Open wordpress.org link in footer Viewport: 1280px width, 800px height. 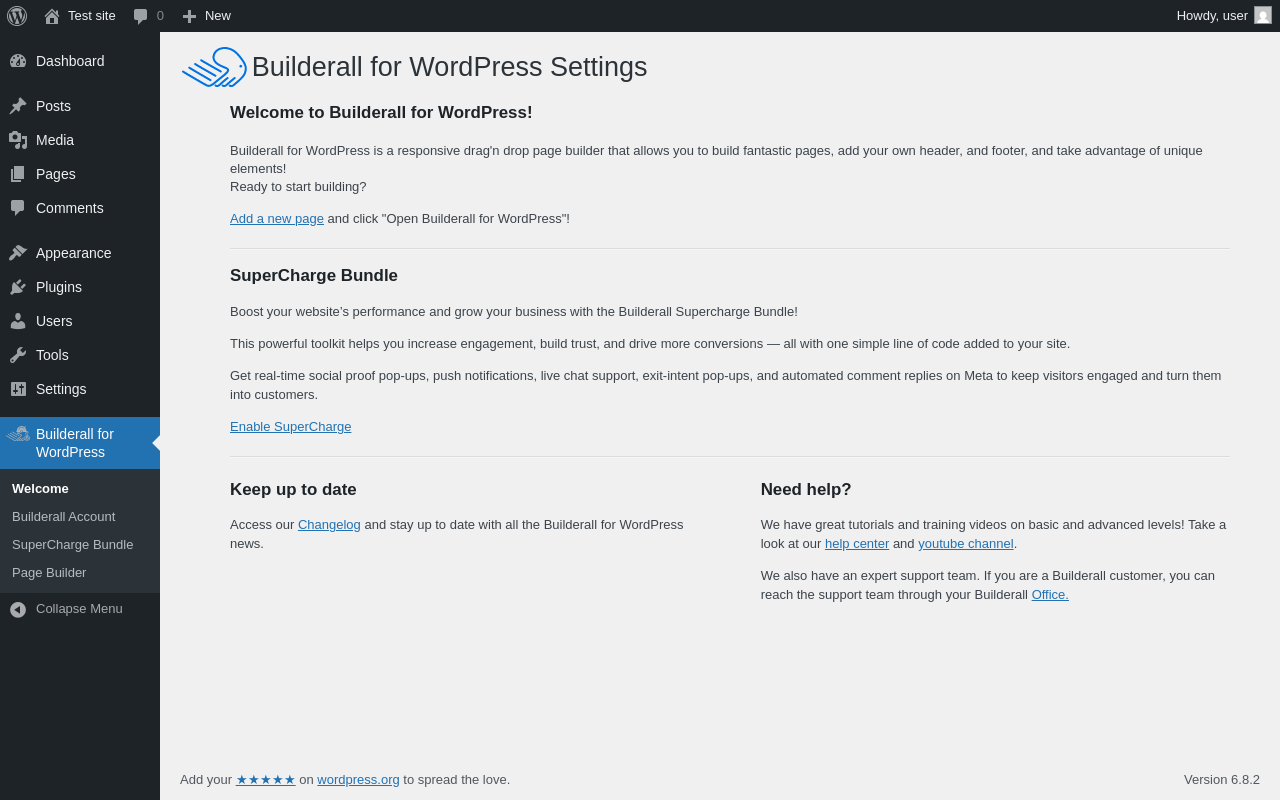point(358,780)
